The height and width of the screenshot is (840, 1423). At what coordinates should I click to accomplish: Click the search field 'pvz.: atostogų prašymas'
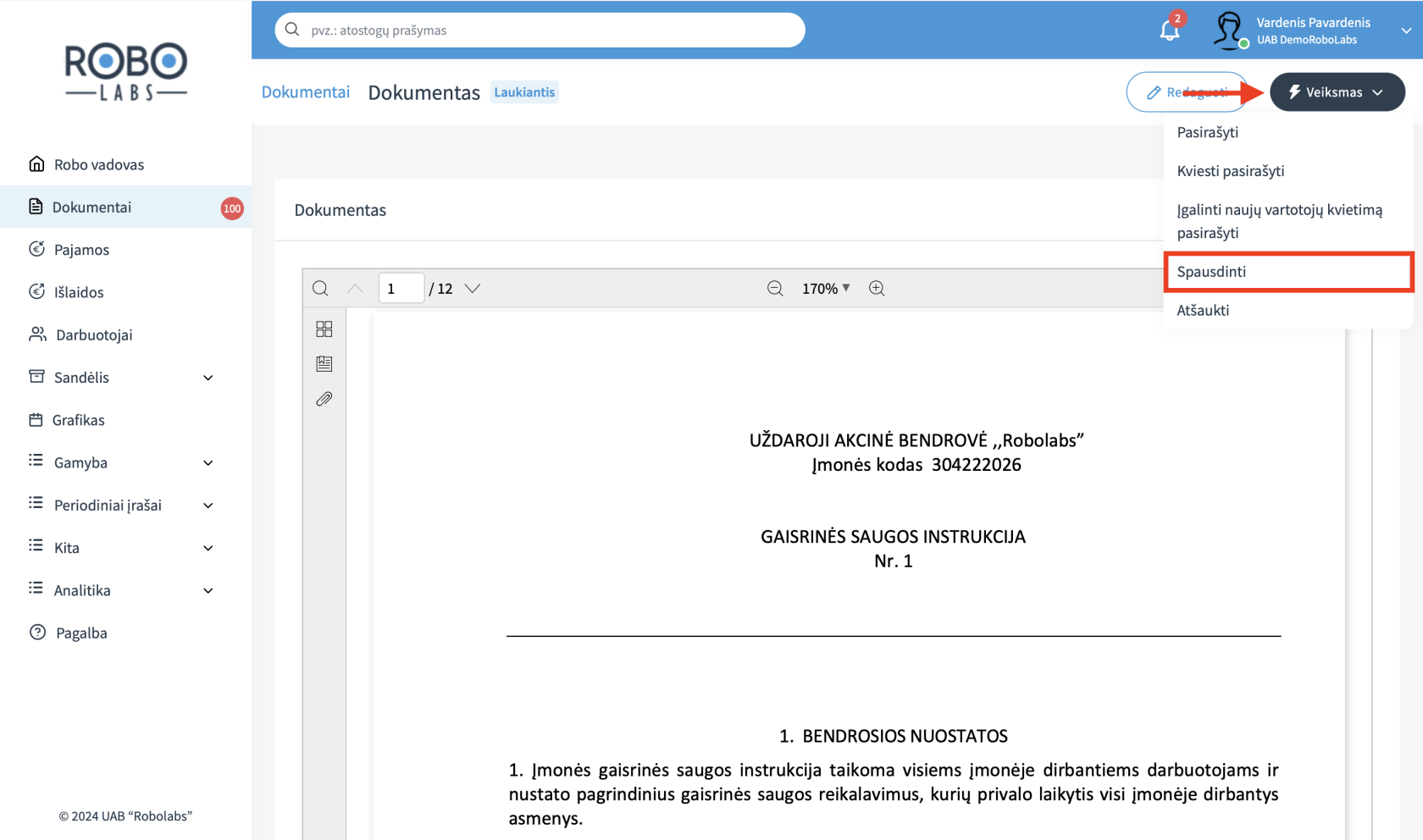[540, 30]
